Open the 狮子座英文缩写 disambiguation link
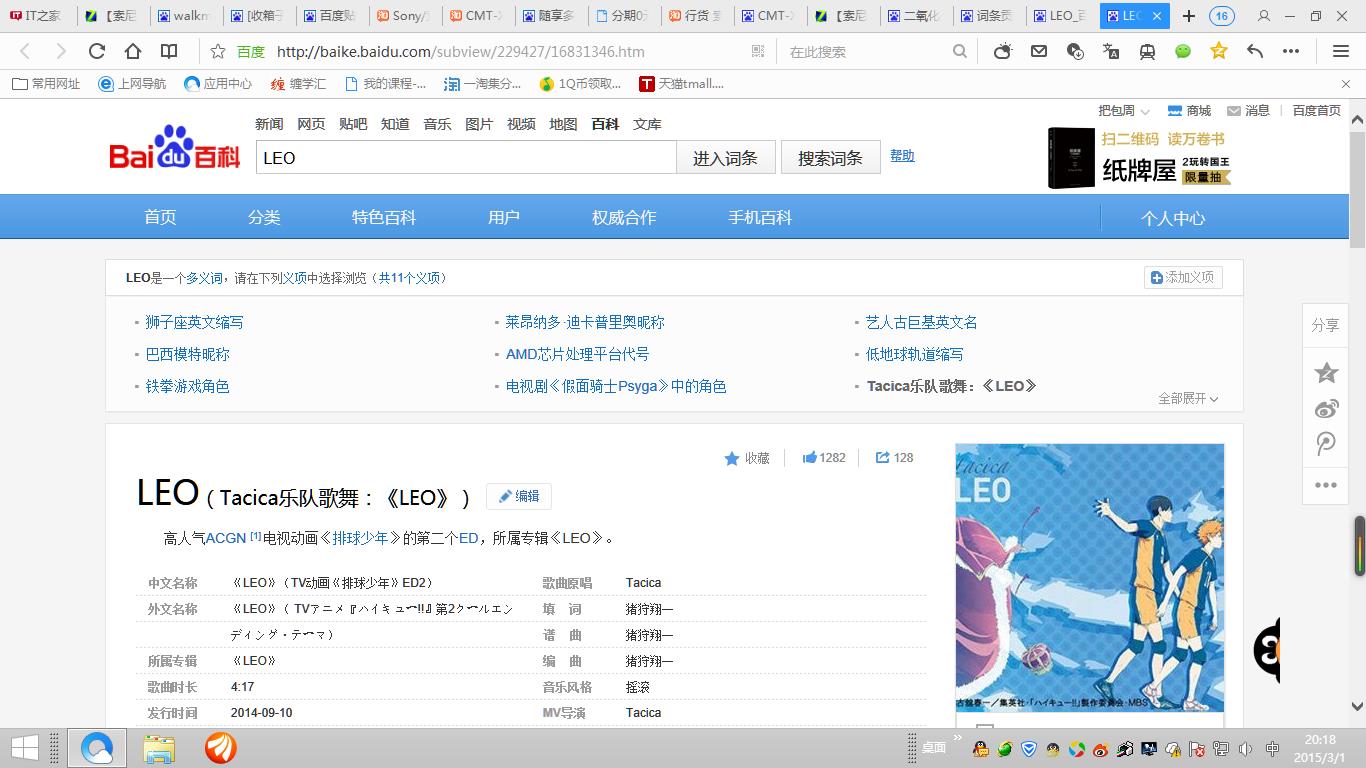1366x768 pixels. [194, 322]
